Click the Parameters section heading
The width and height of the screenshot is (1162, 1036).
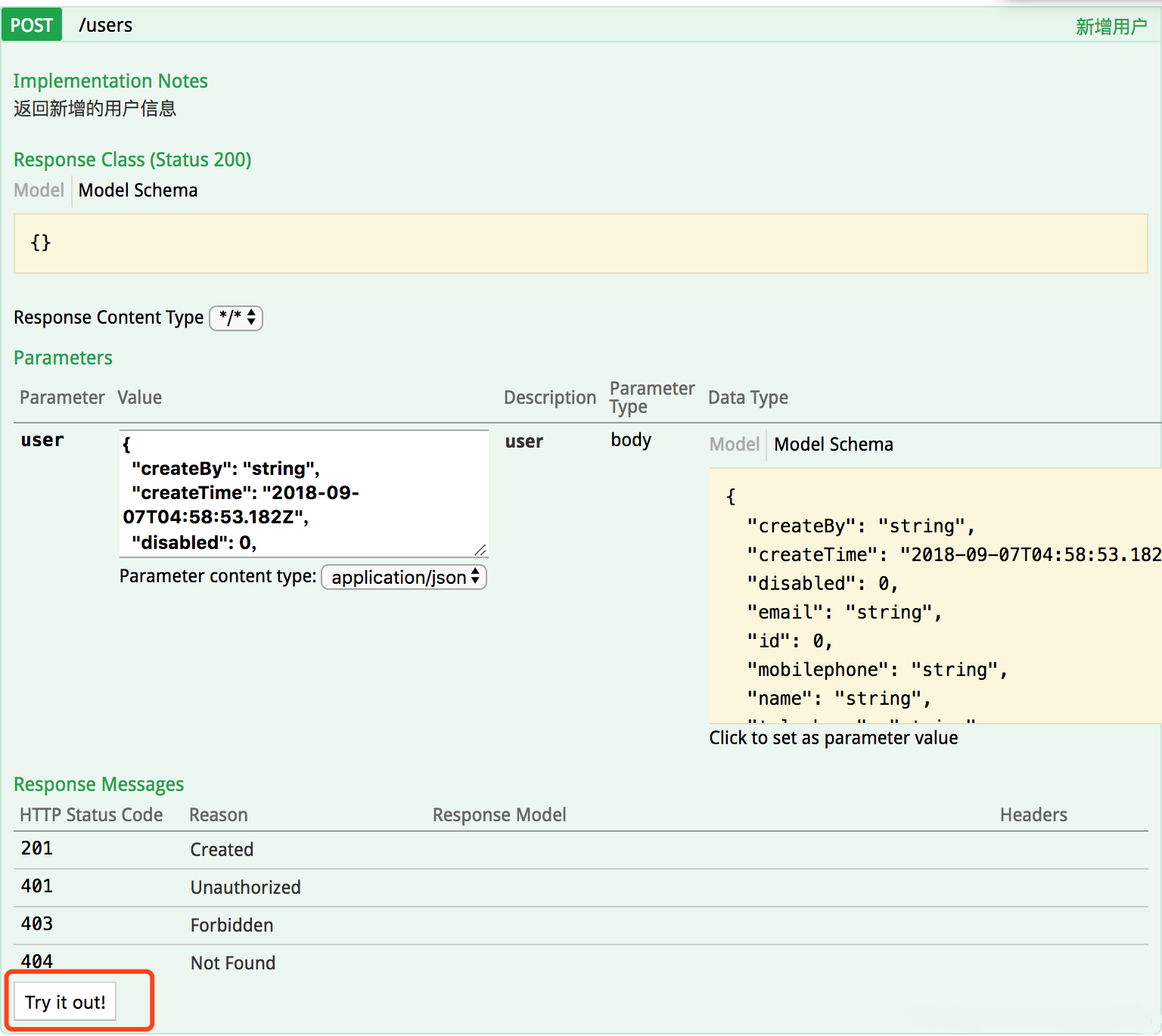tap(63, 358)
